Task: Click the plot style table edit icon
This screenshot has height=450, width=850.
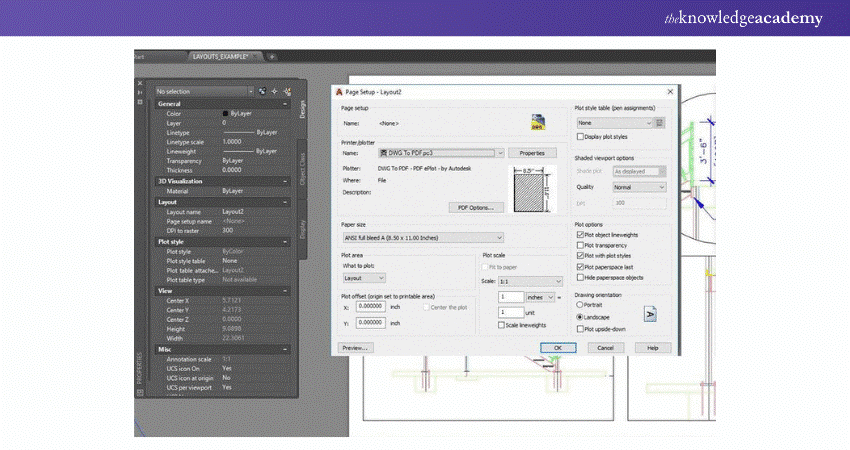Action: click(659, 123)
